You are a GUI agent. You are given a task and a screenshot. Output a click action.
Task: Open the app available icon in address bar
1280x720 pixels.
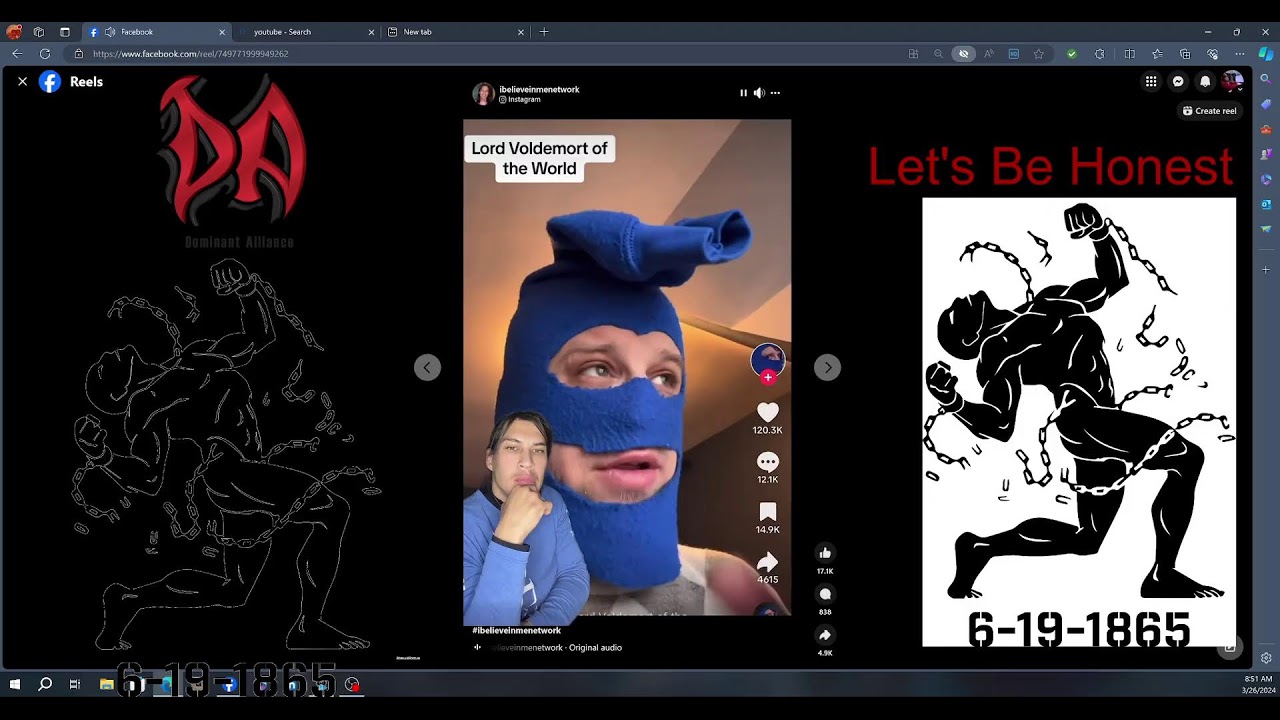(913, 54)
